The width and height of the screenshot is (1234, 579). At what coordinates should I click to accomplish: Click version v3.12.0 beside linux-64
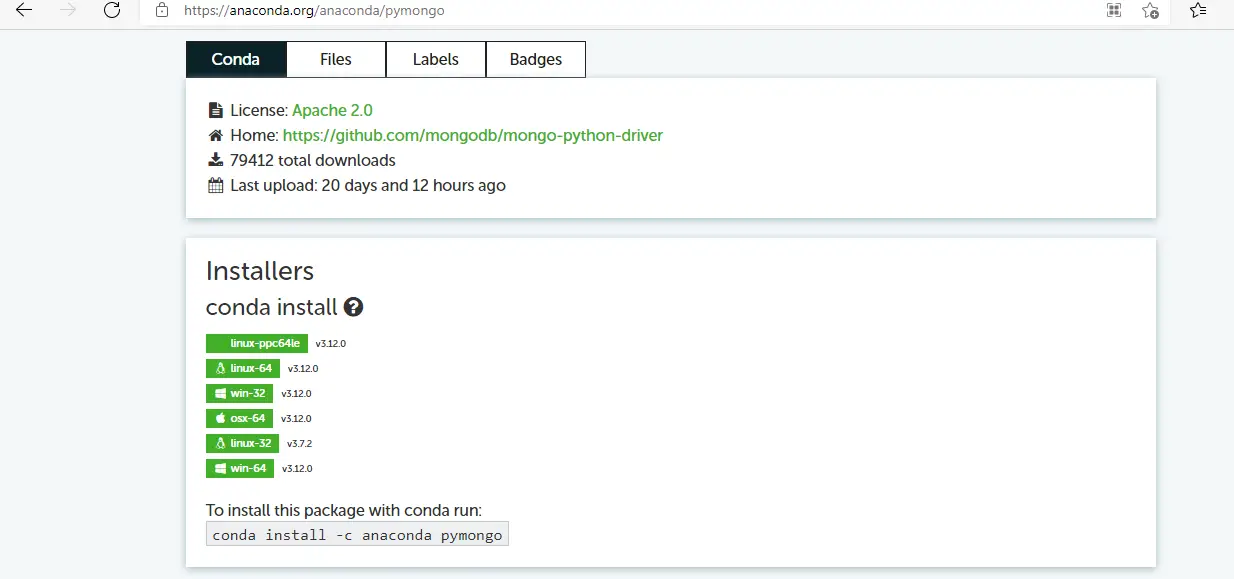click(x=303, y=369)
